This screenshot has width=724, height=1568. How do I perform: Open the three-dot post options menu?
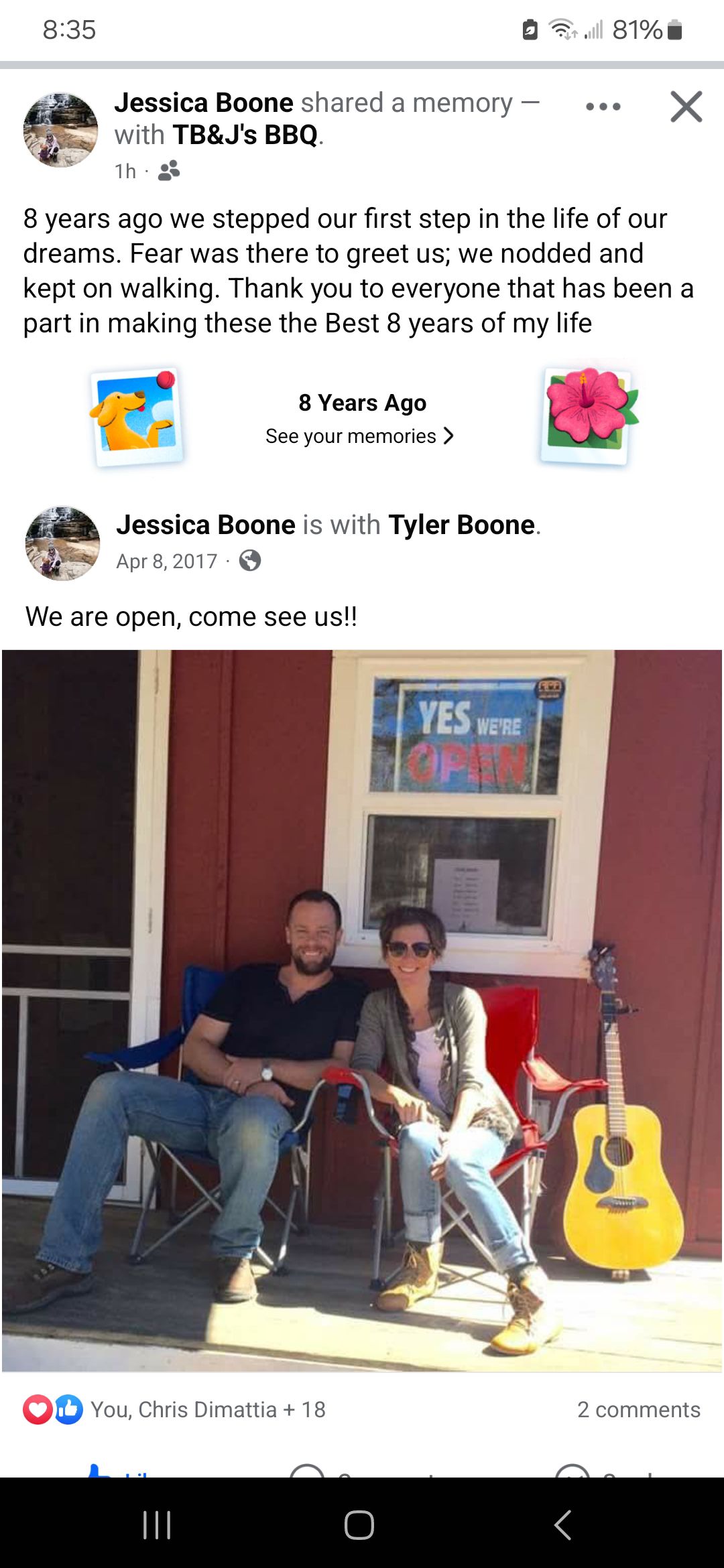coord(603,107)
